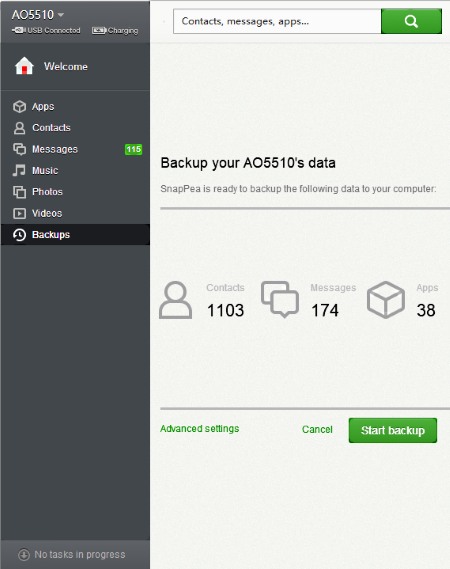Click the tasks download icon at bottom
This screenshot has width=450, height=569.
24,554
